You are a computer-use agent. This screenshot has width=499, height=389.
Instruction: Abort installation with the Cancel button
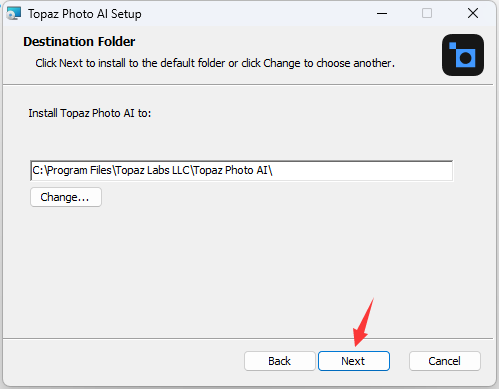(x=445, y=361)
